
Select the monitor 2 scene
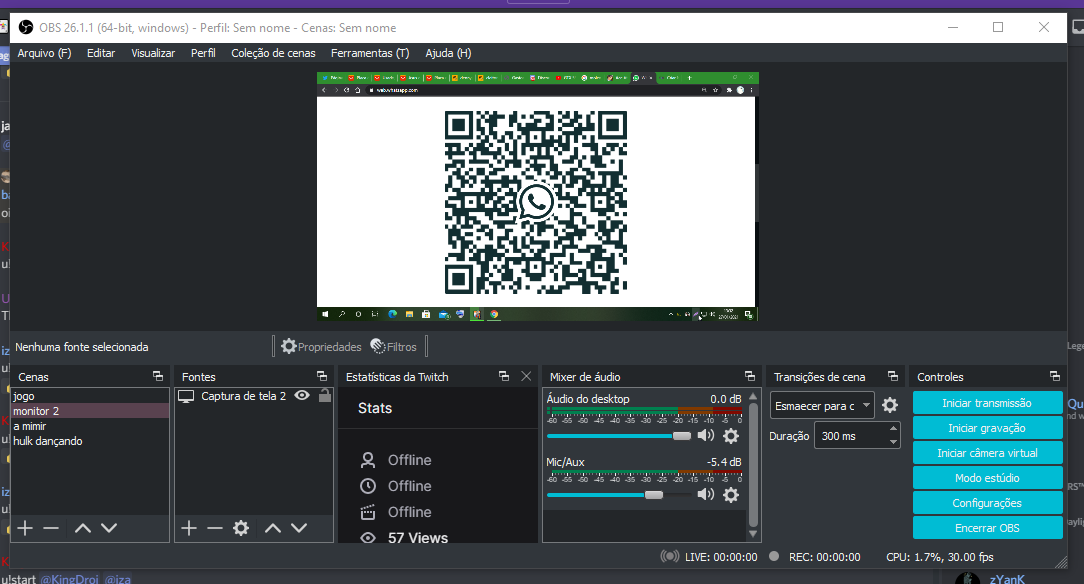click(90, 411)
